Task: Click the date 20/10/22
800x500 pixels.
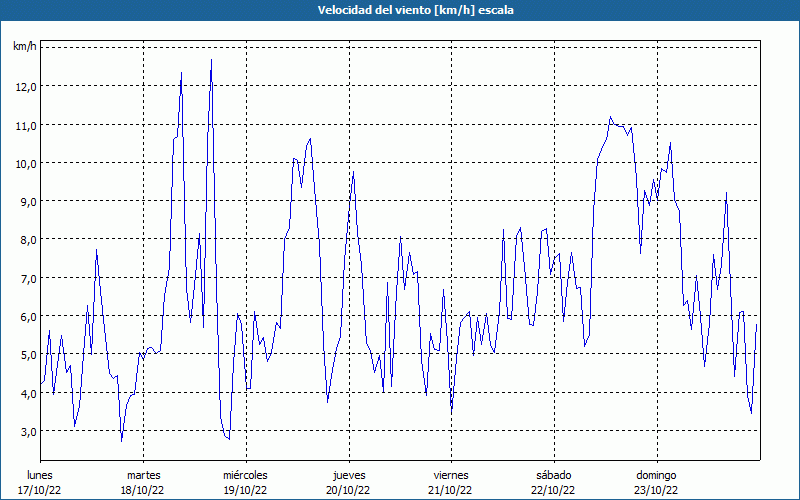Action: click(x=348, y=490)
